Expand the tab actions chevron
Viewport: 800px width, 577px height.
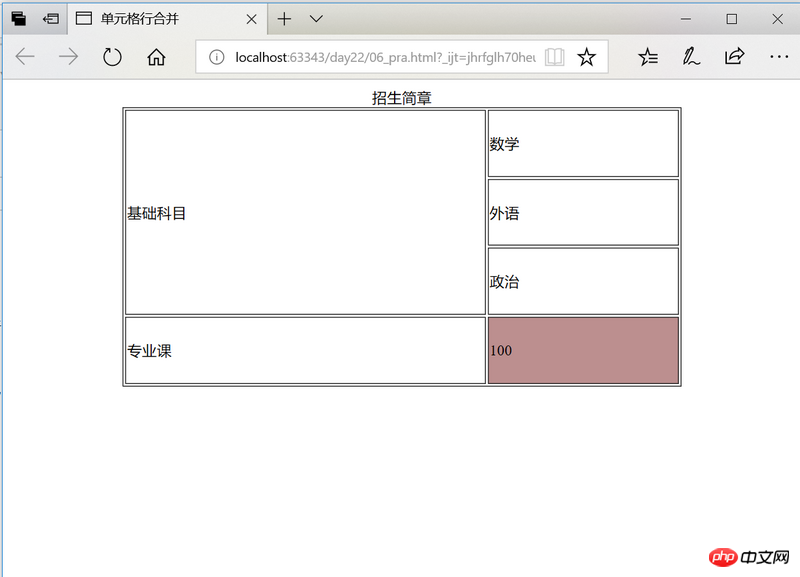point(314,19)
